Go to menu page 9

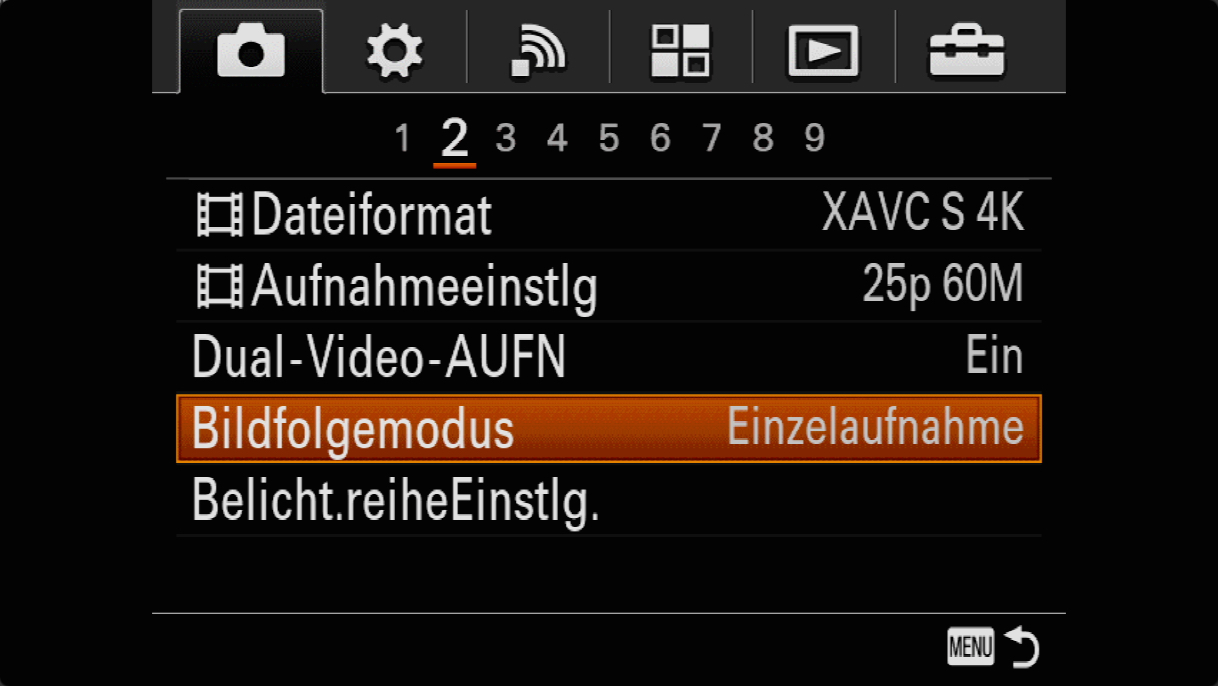[815, 139]
